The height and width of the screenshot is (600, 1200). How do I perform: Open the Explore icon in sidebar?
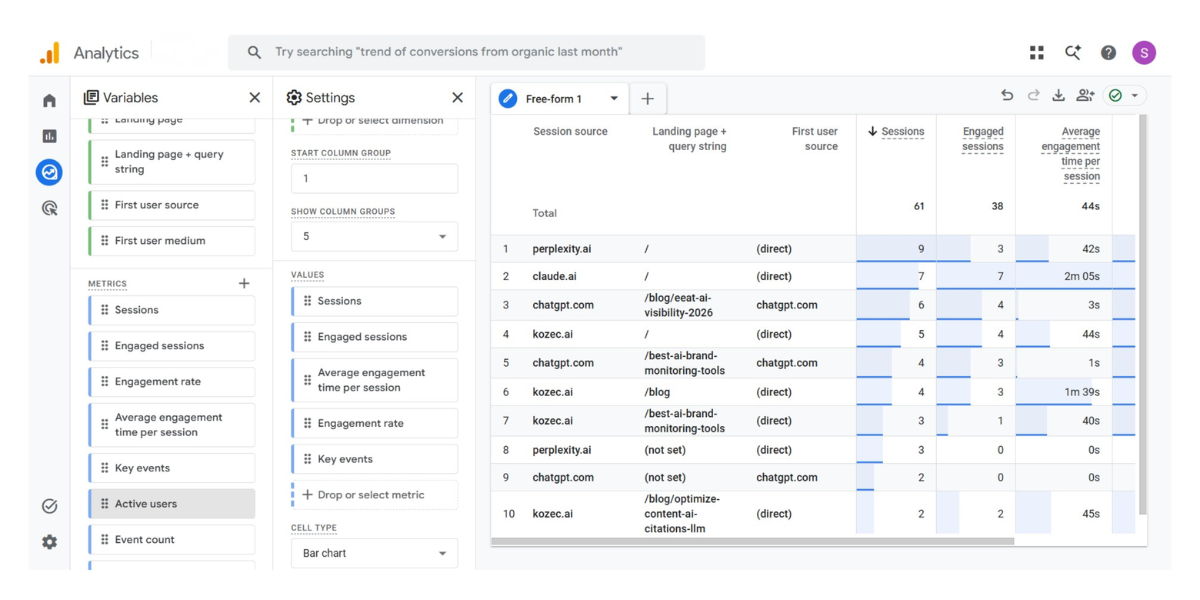click(x=49, y=172)
